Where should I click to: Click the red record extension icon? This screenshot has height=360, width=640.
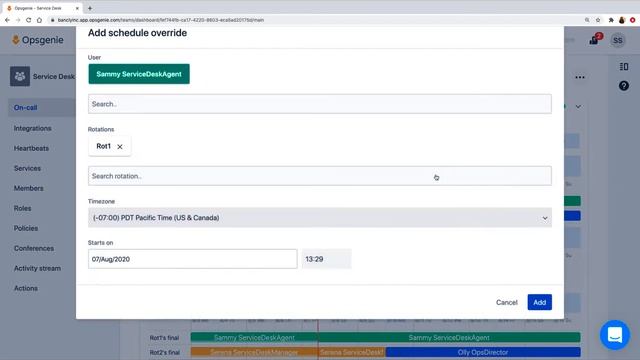(633, 20)
